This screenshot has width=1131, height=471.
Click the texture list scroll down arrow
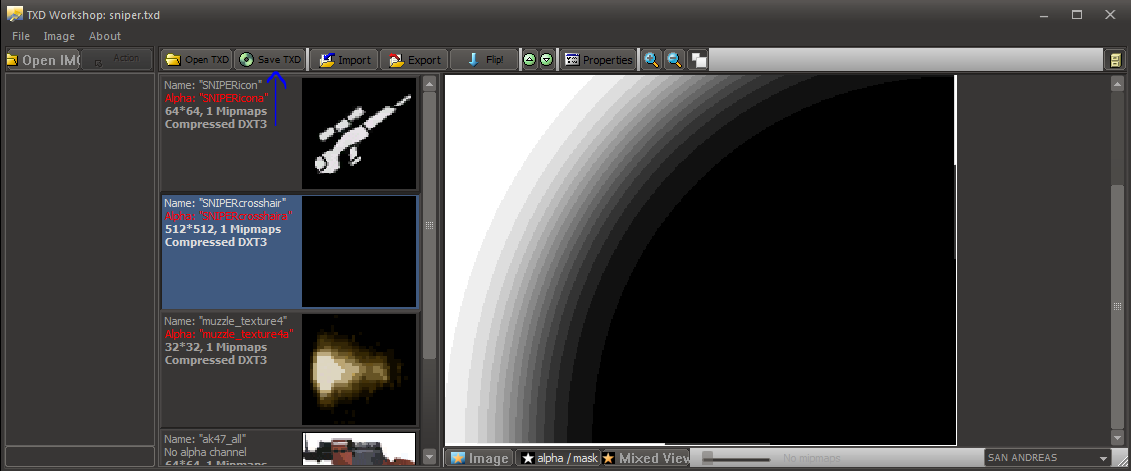click(430, 457)
